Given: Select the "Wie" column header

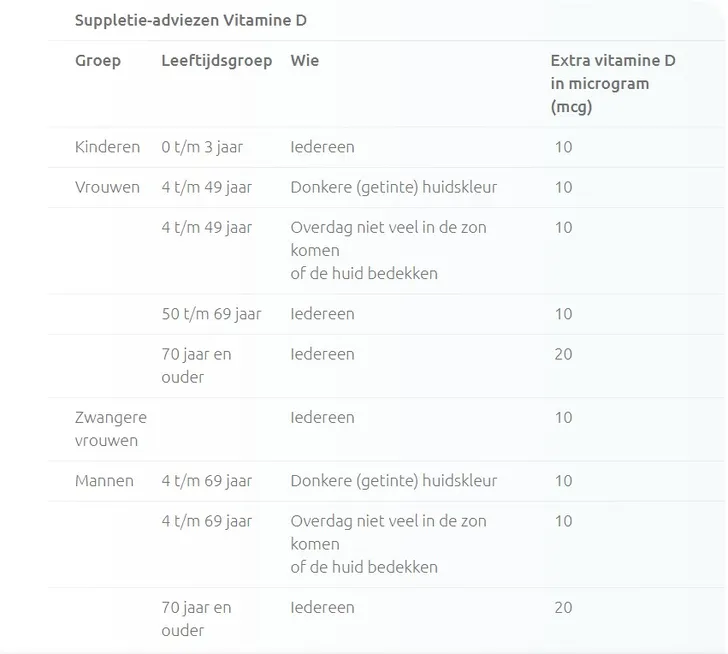Looking at the screenshot, I should click(305, 61).
